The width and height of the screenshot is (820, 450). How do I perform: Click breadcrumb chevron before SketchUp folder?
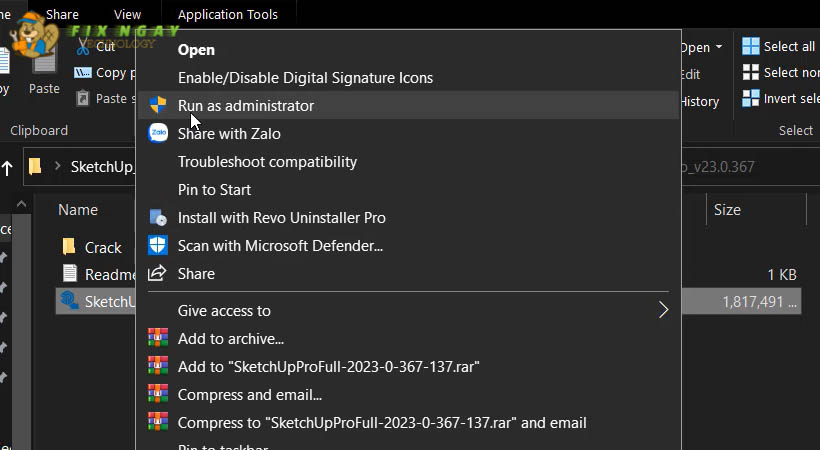[x=58, y=167]
